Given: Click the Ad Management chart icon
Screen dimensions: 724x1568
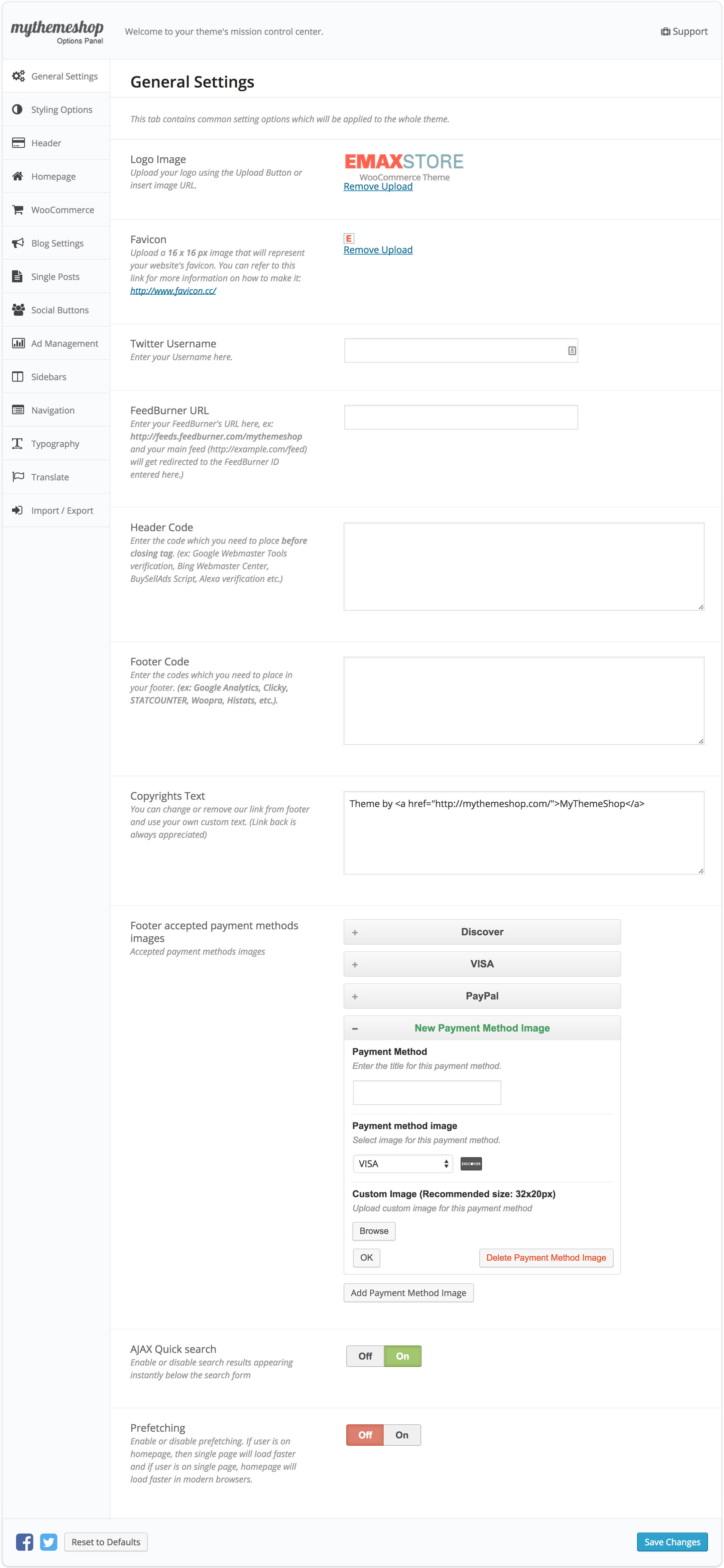Looking at the screenshot, I should pos(18,343).
